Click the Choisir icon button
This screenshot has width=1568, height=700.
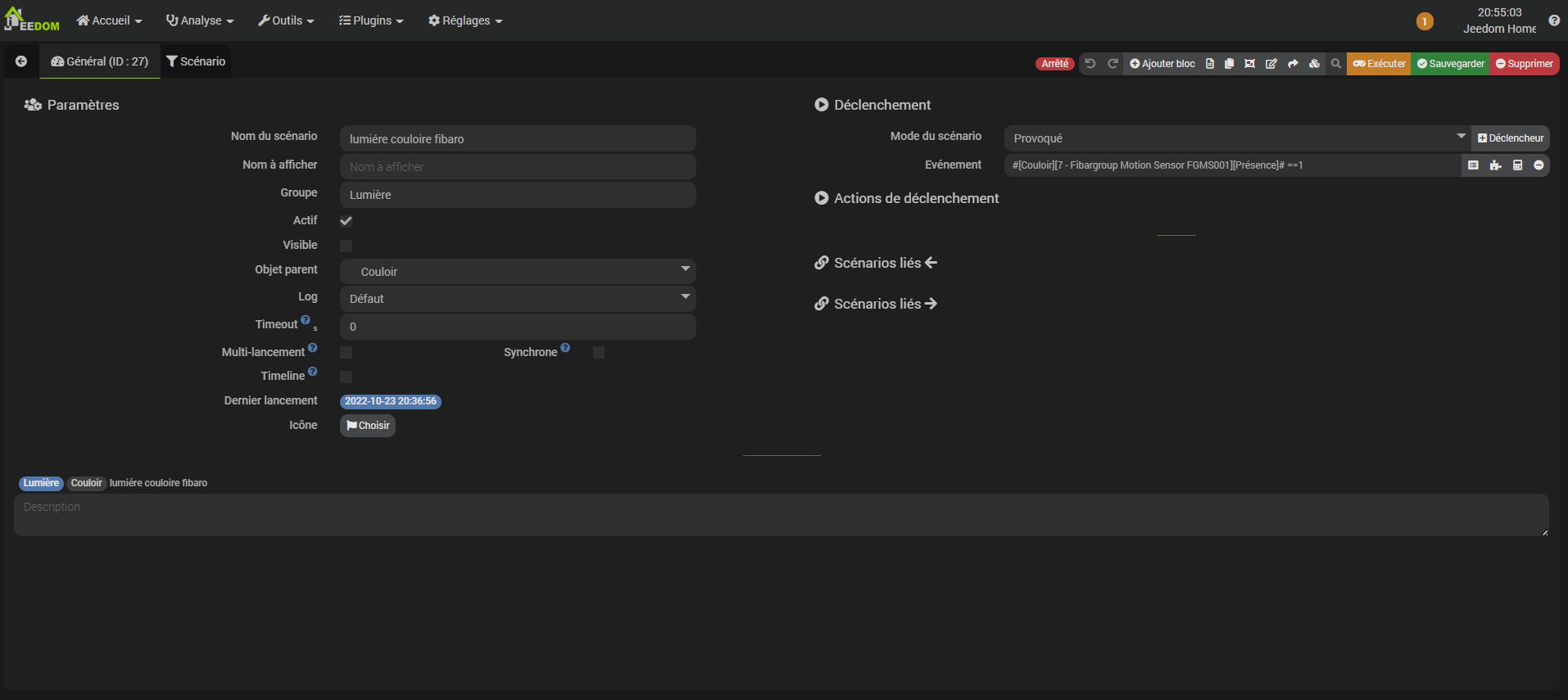368,426
